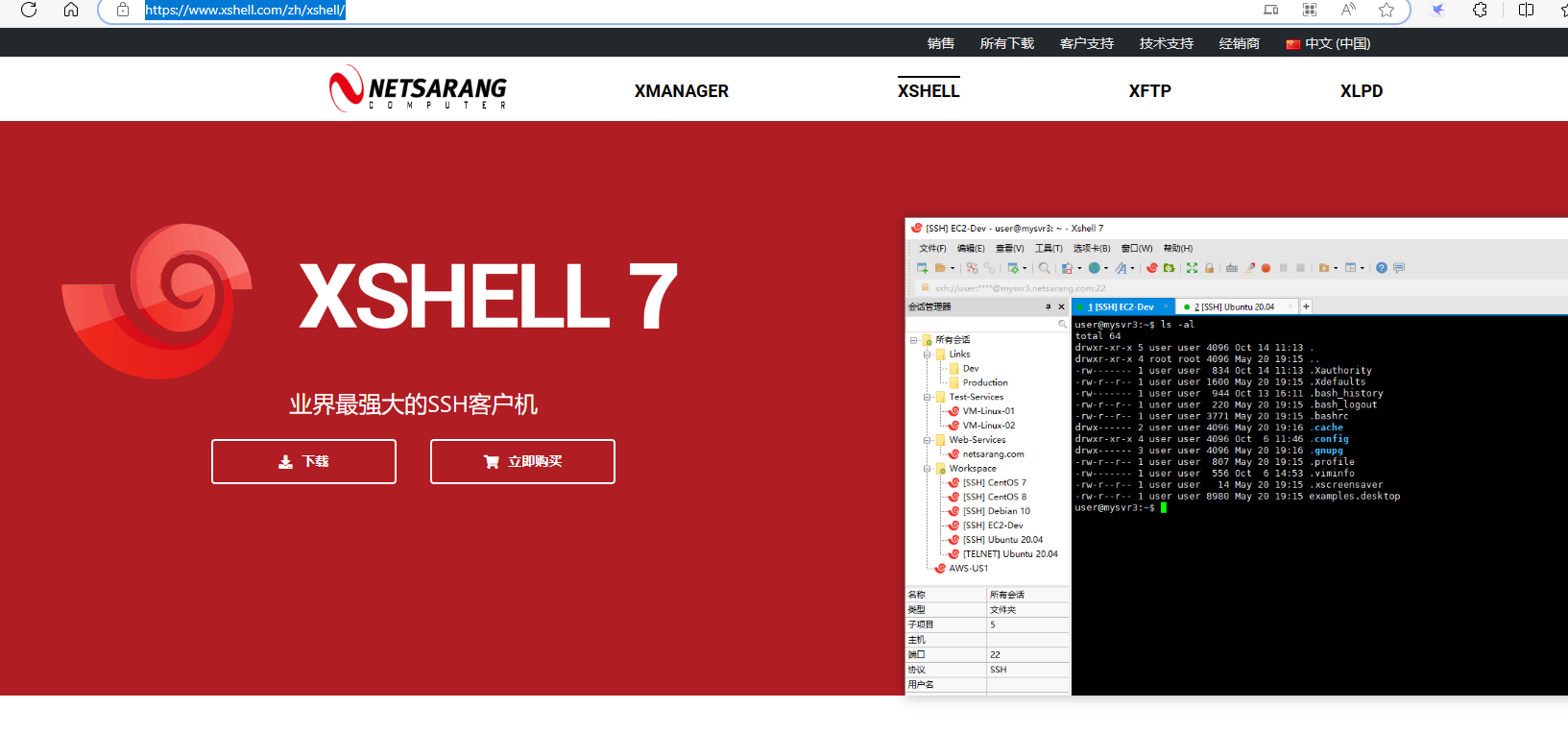The width and height of the screenshot is (1568, 733).
Task: Open the 工具(T) menu in Xshell
Action: [x=1049, y=249]
